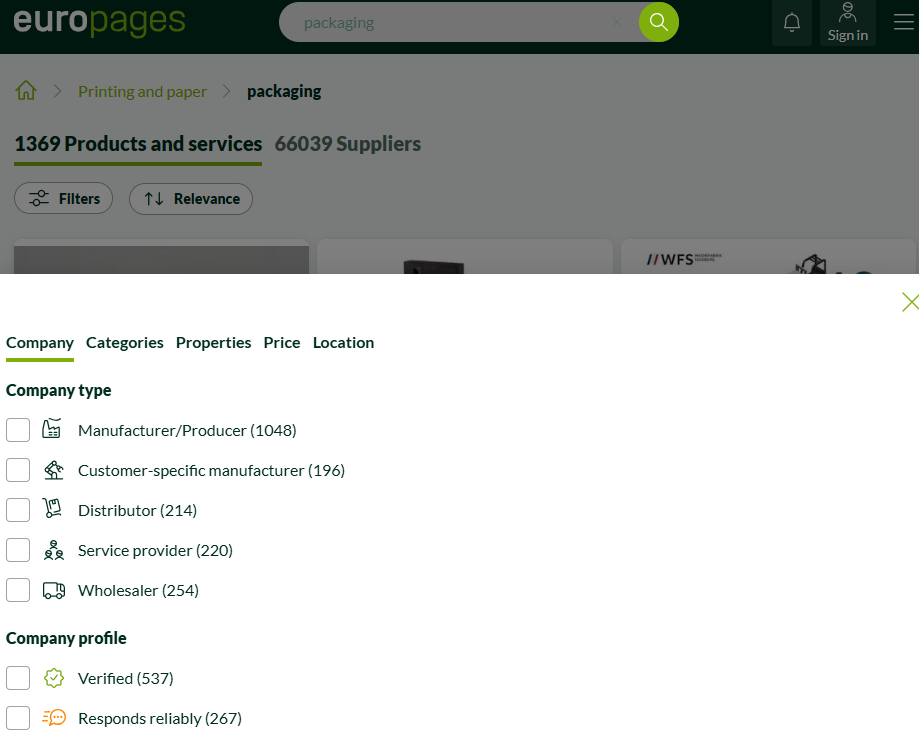Image resolution: width=919 pixels, height=745 pixels.
Task: Click the europages logo
Action: tap(99, 20)
